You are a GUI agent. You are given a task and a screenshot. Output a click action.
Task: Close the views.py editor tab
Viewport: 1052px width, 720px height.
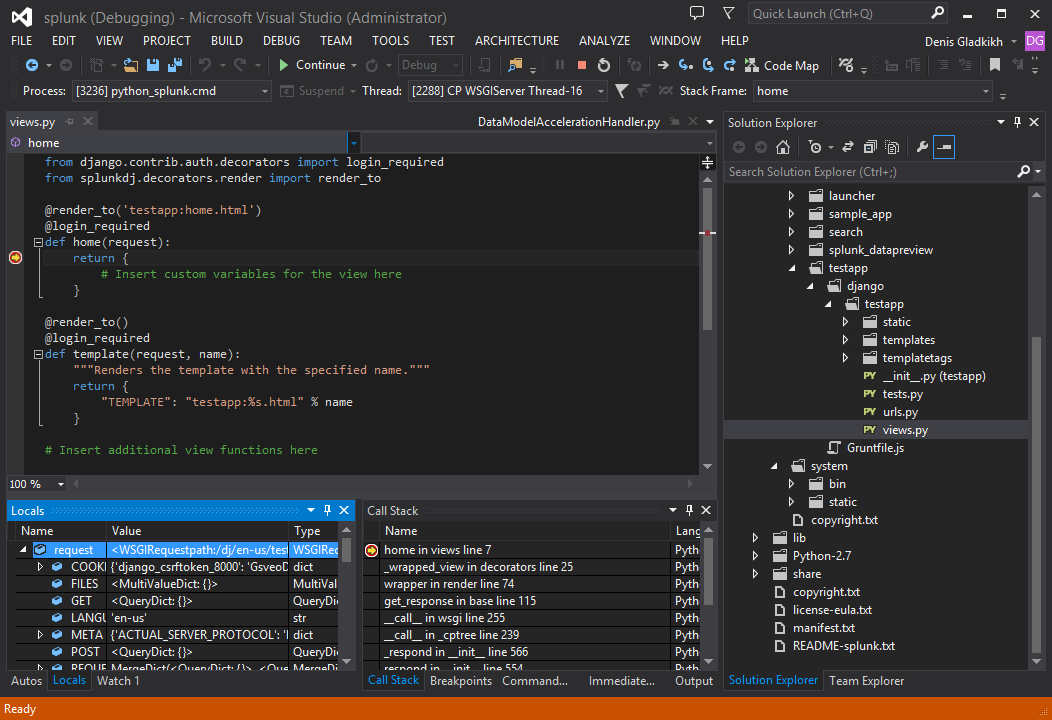tap(88, 121)
